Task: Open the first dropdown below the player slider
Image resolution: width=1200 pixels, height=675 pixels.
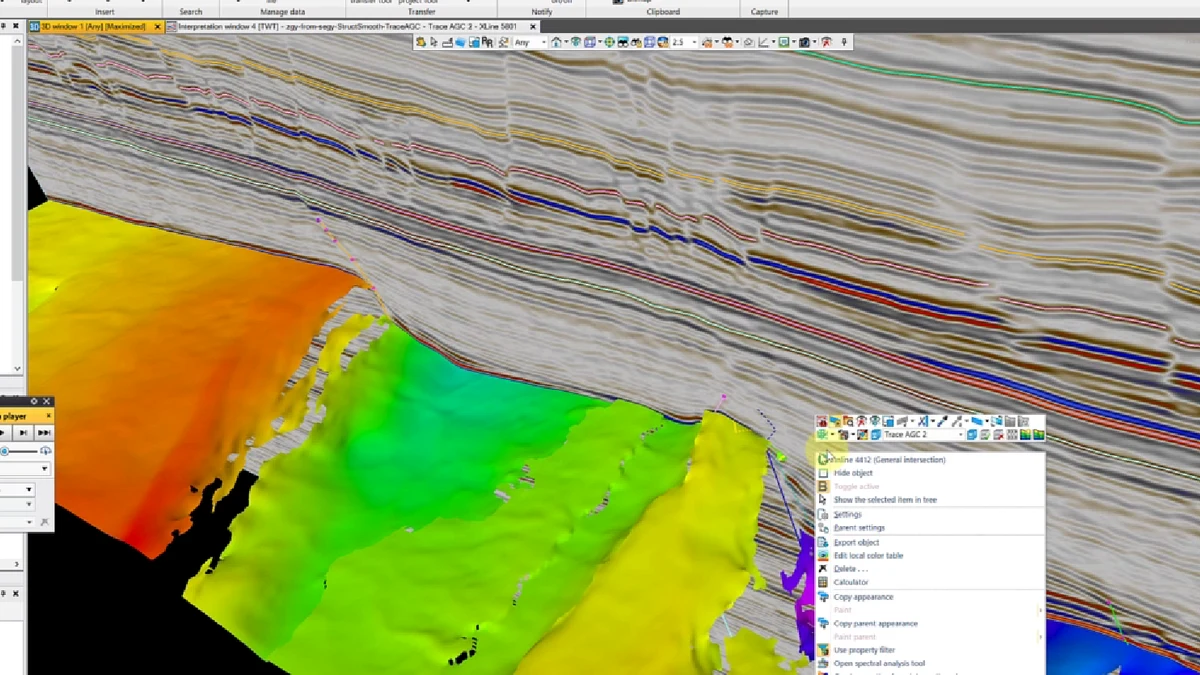Action: point(25,469)
